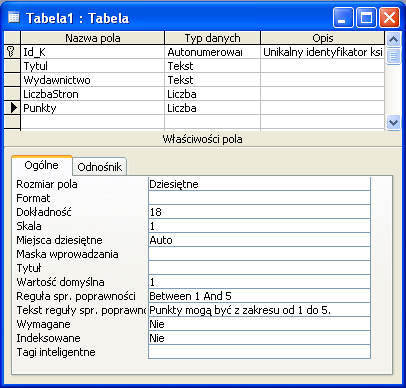The height and width of the screenshot is (388, 406).
Task: Click the Typ danych column header
Action: pos(212,38)
